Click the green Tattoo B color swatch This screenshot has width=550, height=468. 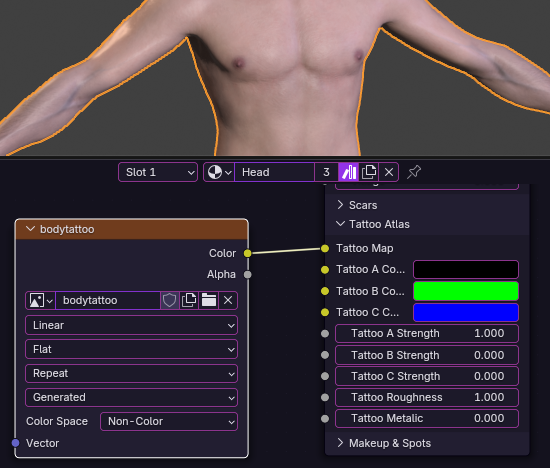tap(466, 291)
